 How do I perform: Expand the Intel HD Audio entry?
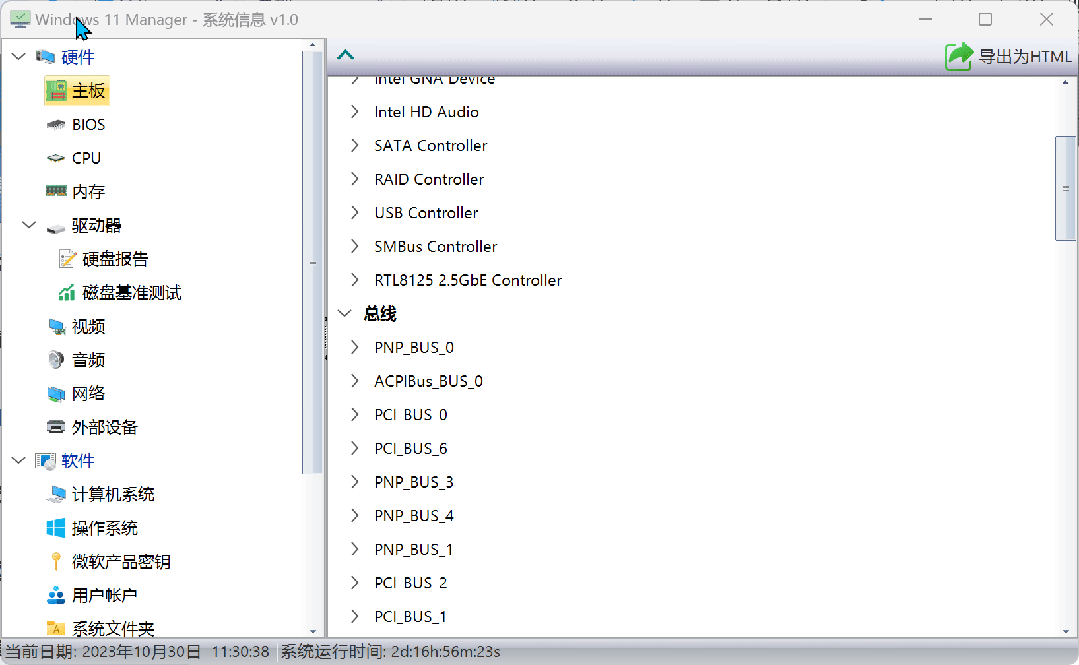(354, 112)
